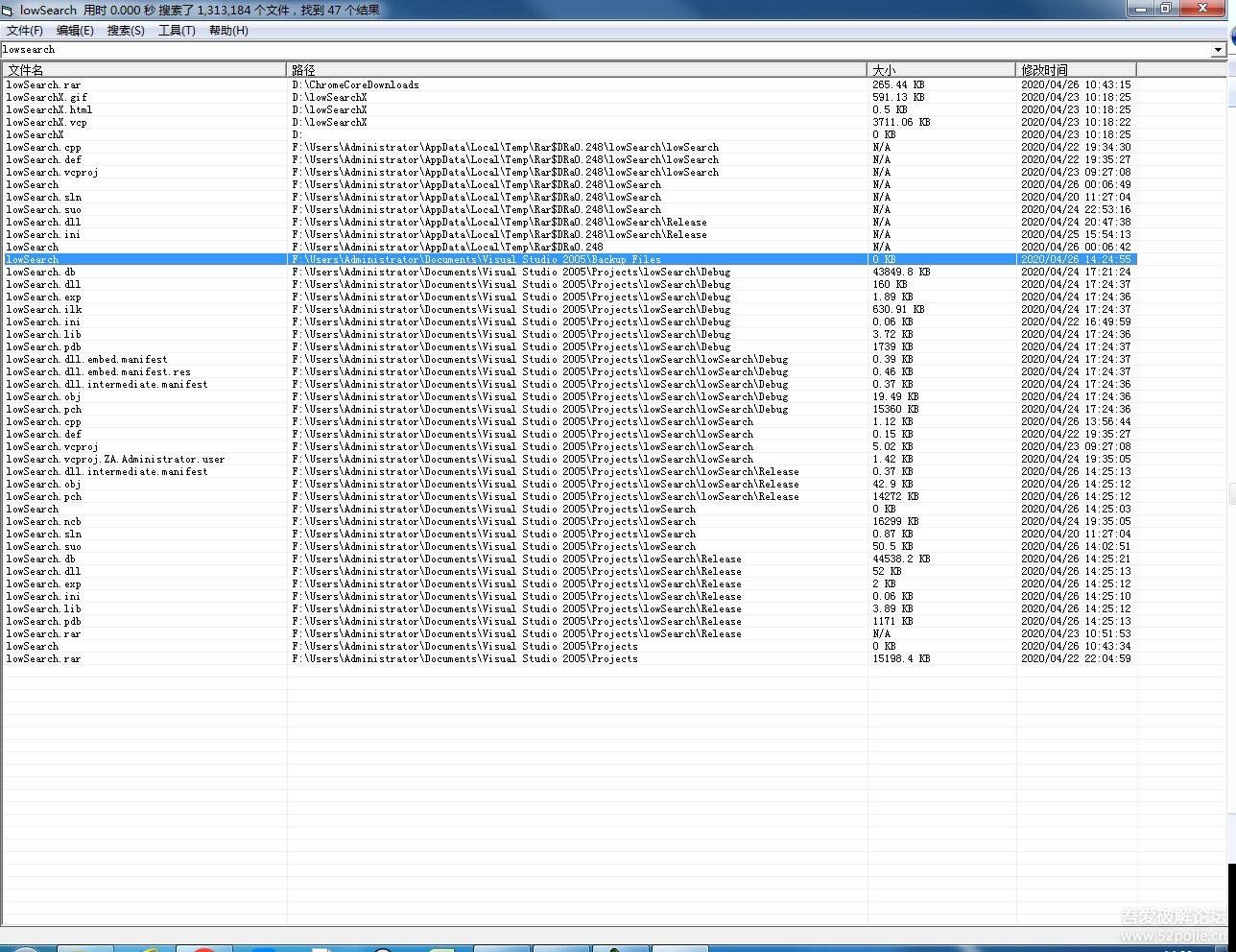The image size is (1236, 952).
Task: Sort results by the 大小 column header
Action: 941,70
